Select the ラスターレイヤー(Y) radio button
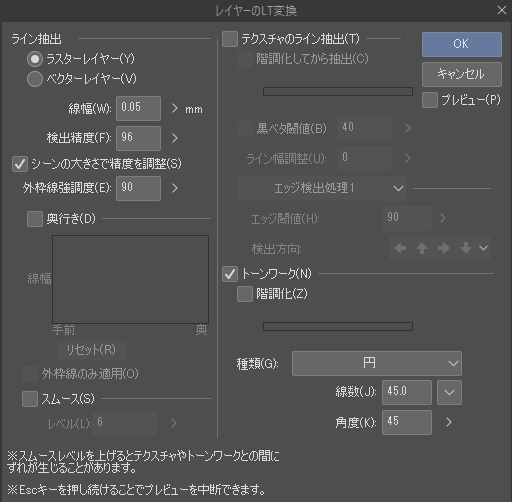 point(35,59)
